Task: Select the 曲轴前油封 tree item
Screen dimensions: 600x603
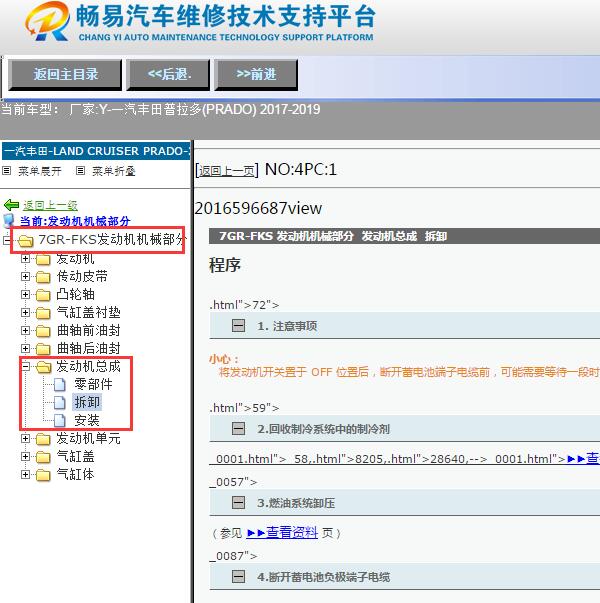Action: pos(88,330)
